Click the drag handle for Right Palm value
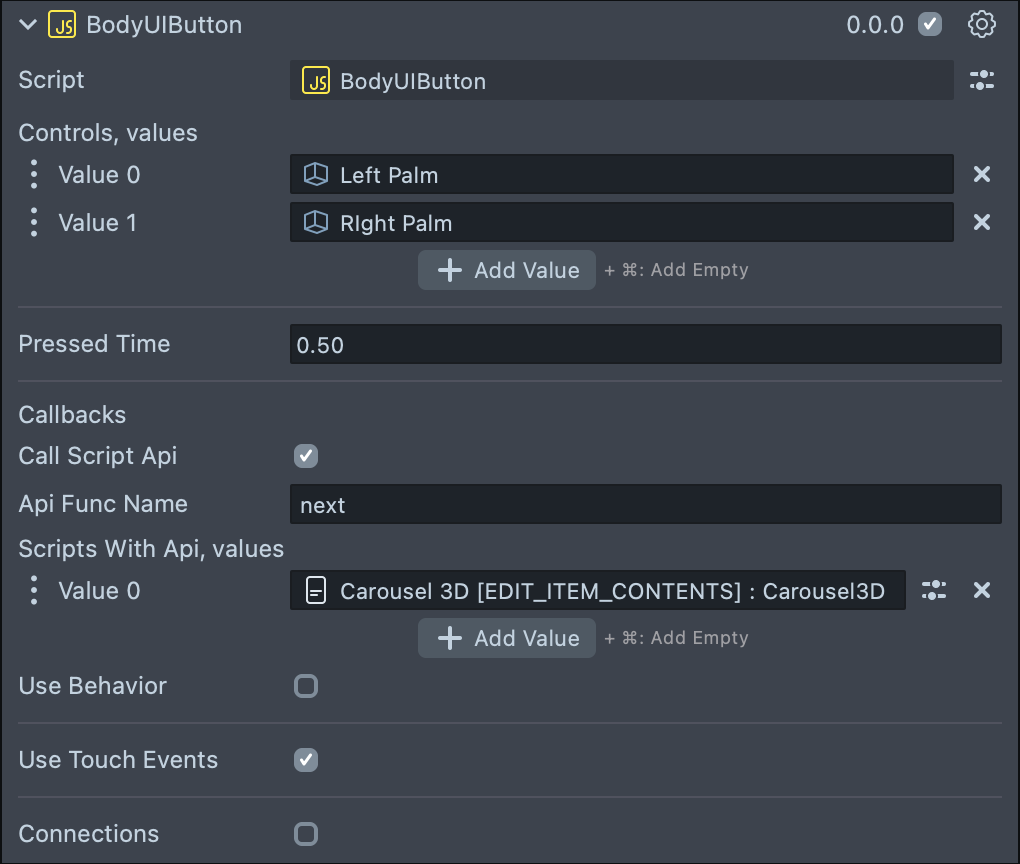The width and height of the screenshot is (1020, 864). point(34,222)
